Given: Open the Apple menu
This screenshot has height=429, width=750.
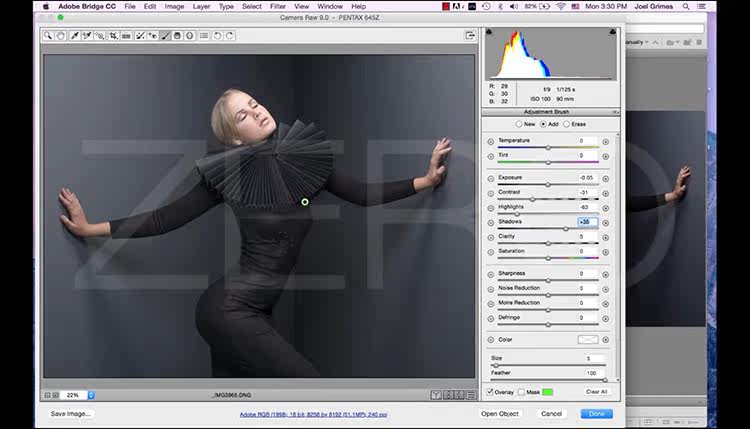Looking at the screenshot, I should (46, 6).
